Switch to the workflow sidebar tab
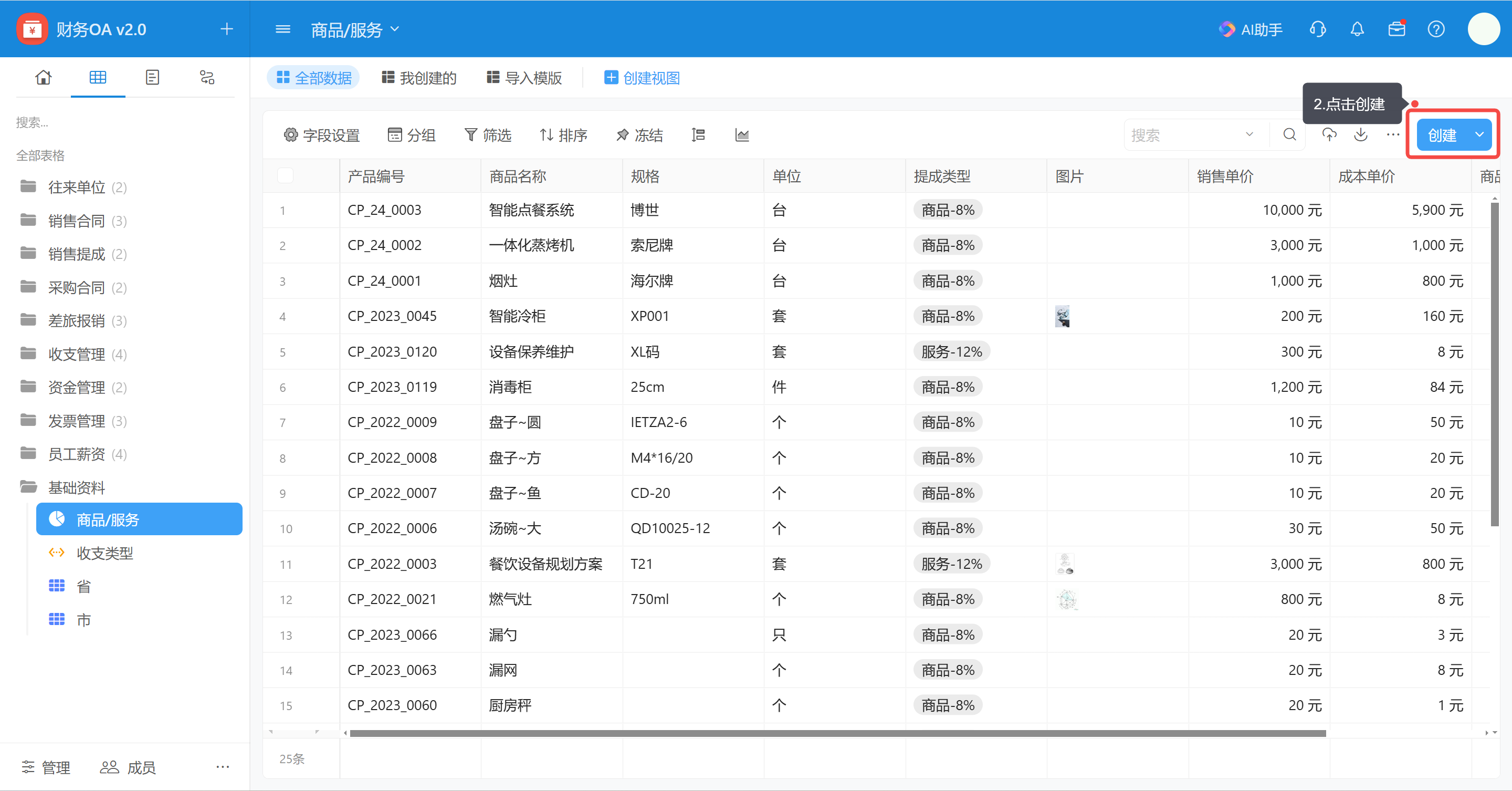The image size is (1512, 791). tap(207, 77)
